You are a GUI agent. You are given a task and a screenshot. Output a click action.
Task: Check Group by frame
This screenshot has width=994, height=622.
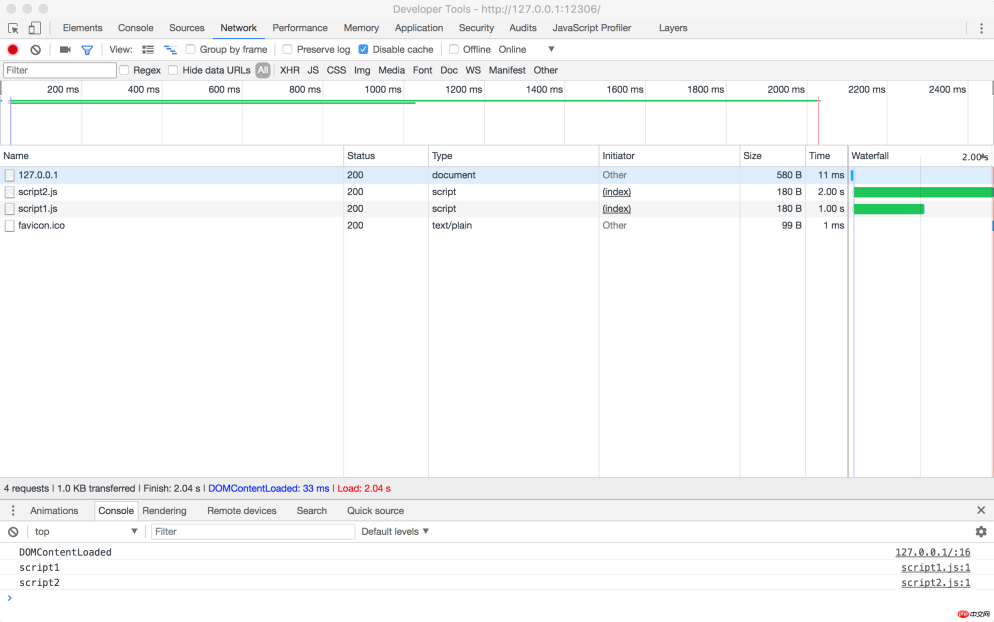point(190,48)
